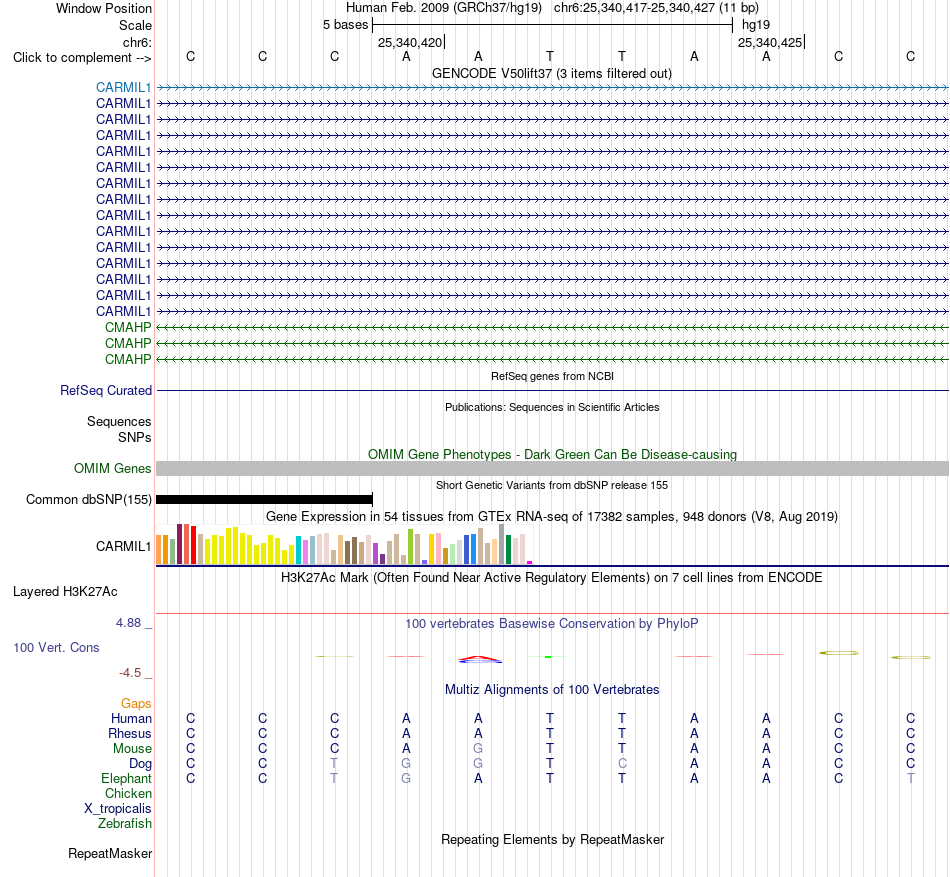This screenshot has height=877, width=950.
Task: Open 'Repeating Elements by RepeatMasker' track title
Action: click(x=552, y=839)
